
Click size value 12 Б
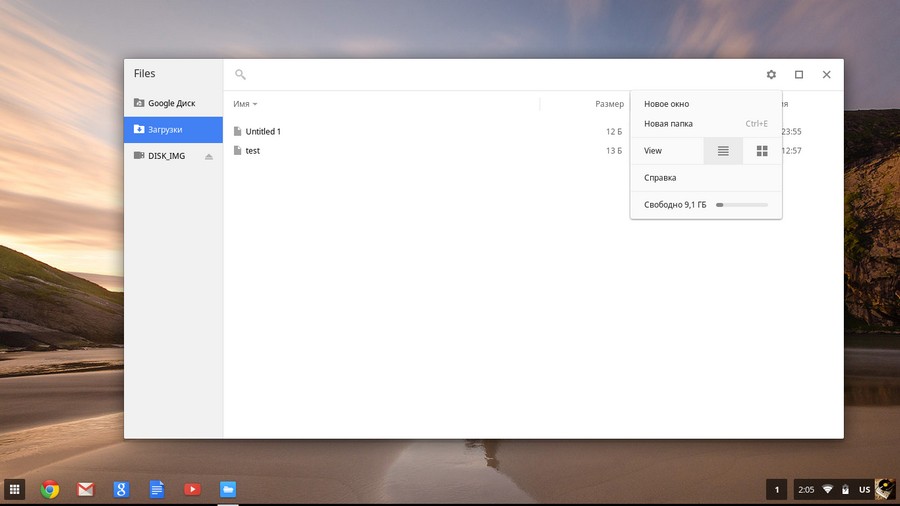click(x=614, y=131)
